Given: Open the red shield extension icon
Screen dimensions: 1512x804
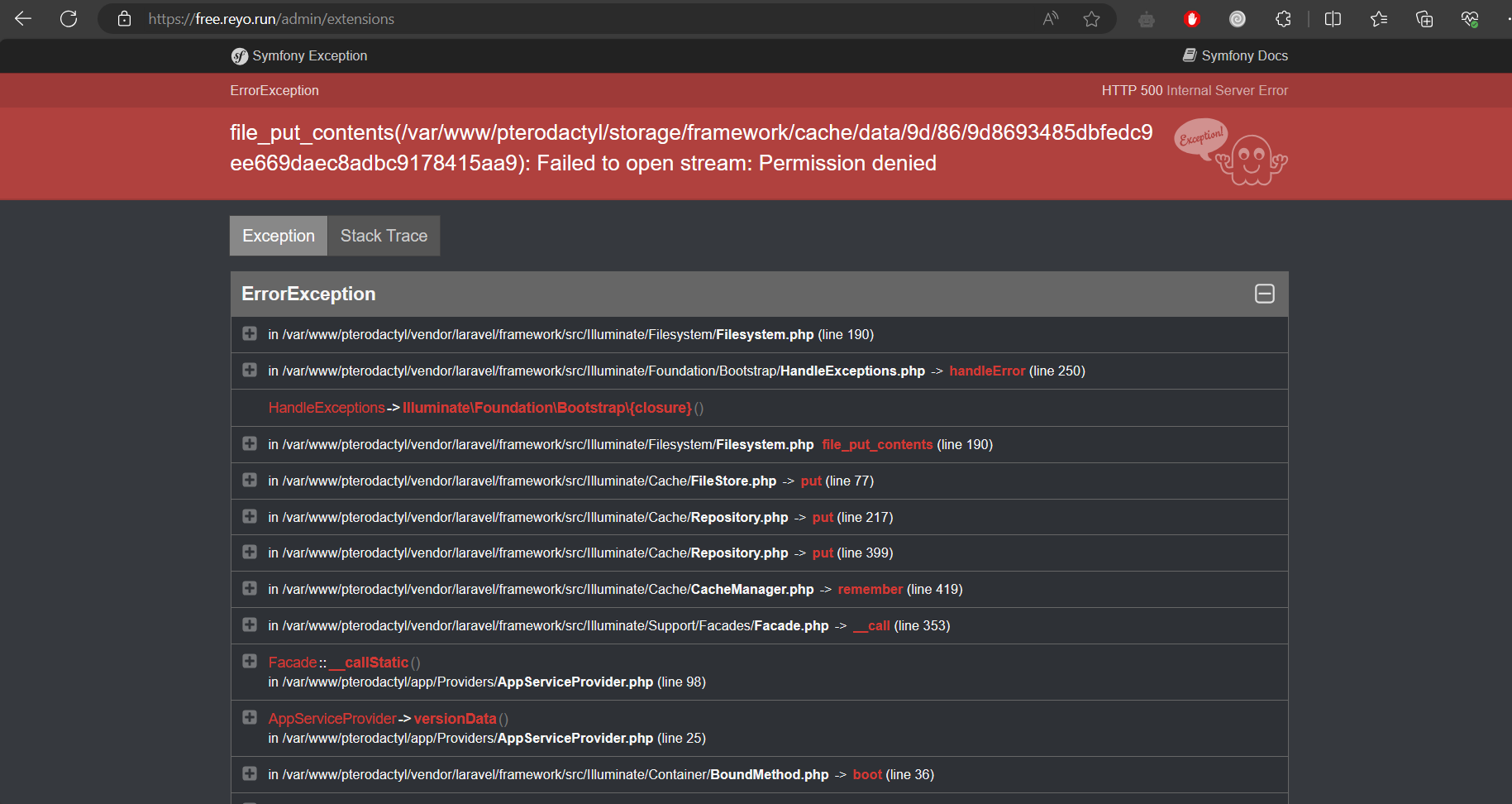Looking at the screenshot, I should tap(1191, 19).
